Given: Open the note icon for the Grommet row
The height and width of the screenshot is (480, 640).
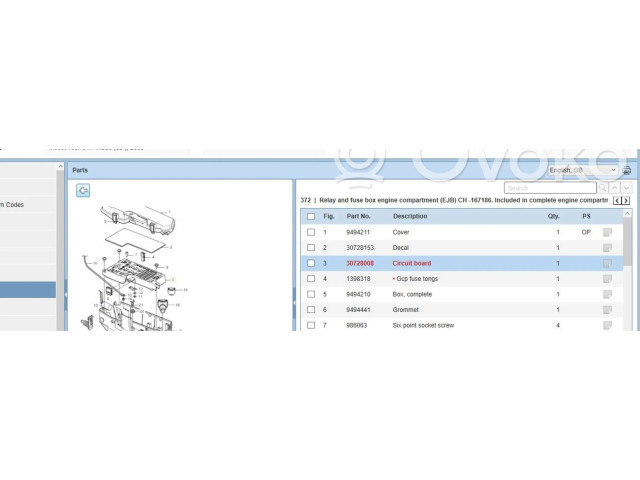Looking at the screenshot, I should [607, 310].
